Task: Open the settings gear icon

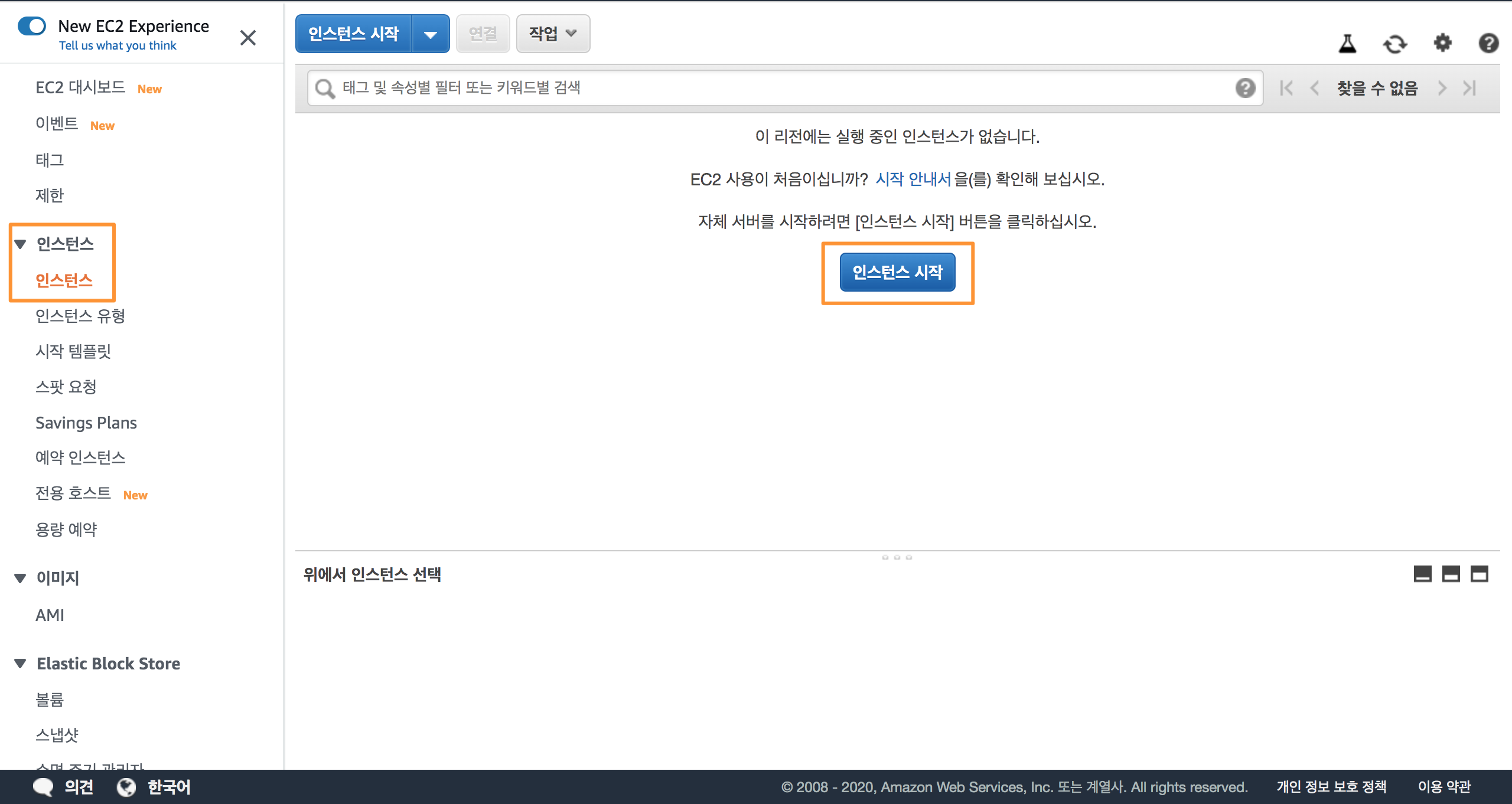Action: pyautogui.click(x=1442, y=43)
